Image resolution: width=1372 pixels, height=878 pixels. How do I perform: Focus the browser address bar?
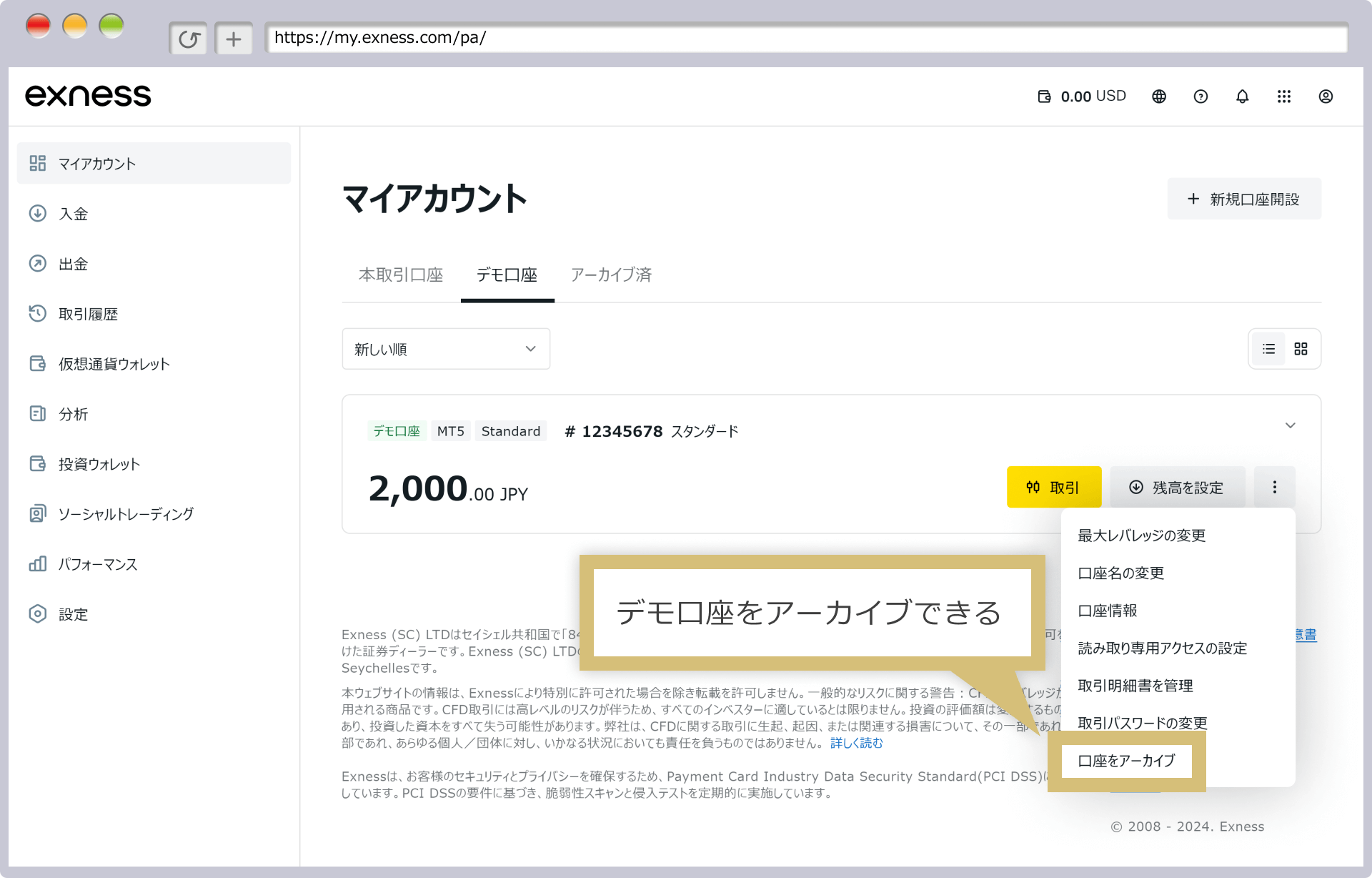point(806,38)
